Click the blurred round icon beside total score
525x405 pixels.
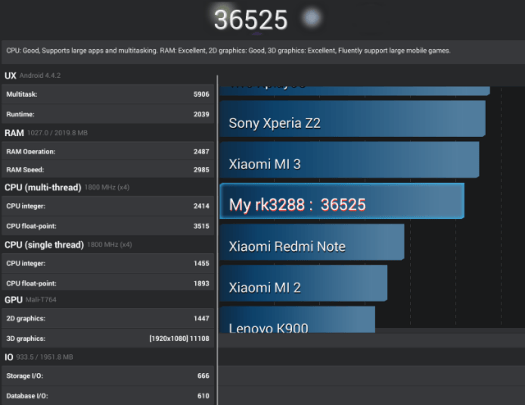coord(311,17)
